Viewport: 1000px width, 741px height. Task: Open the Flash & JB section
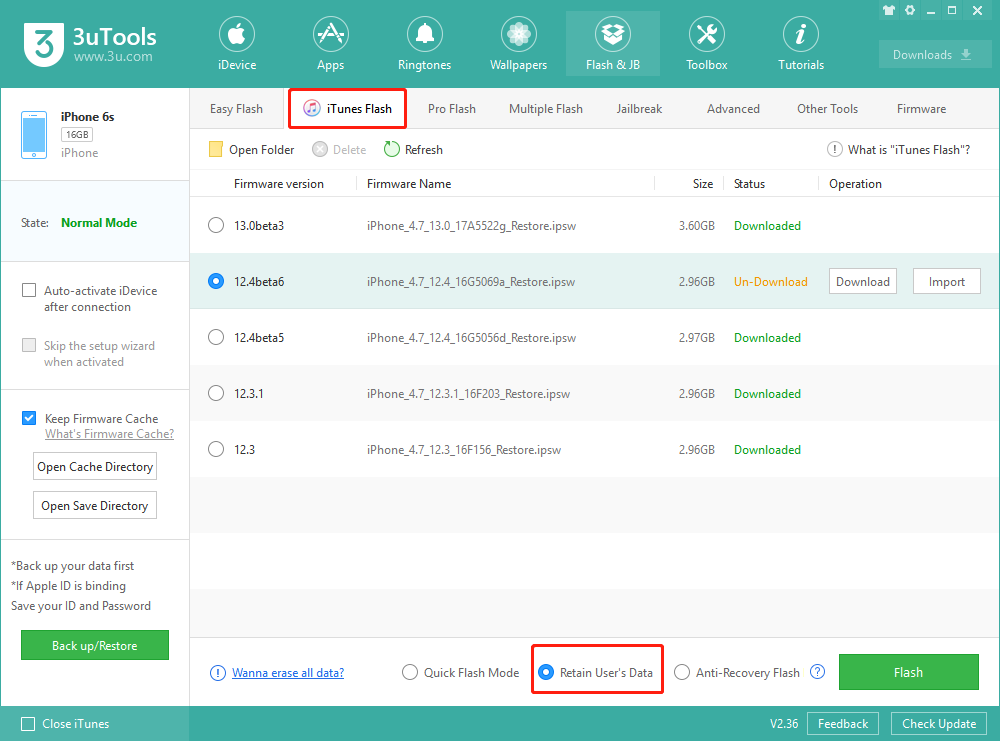pyautogui.click(x=612, y=44)
